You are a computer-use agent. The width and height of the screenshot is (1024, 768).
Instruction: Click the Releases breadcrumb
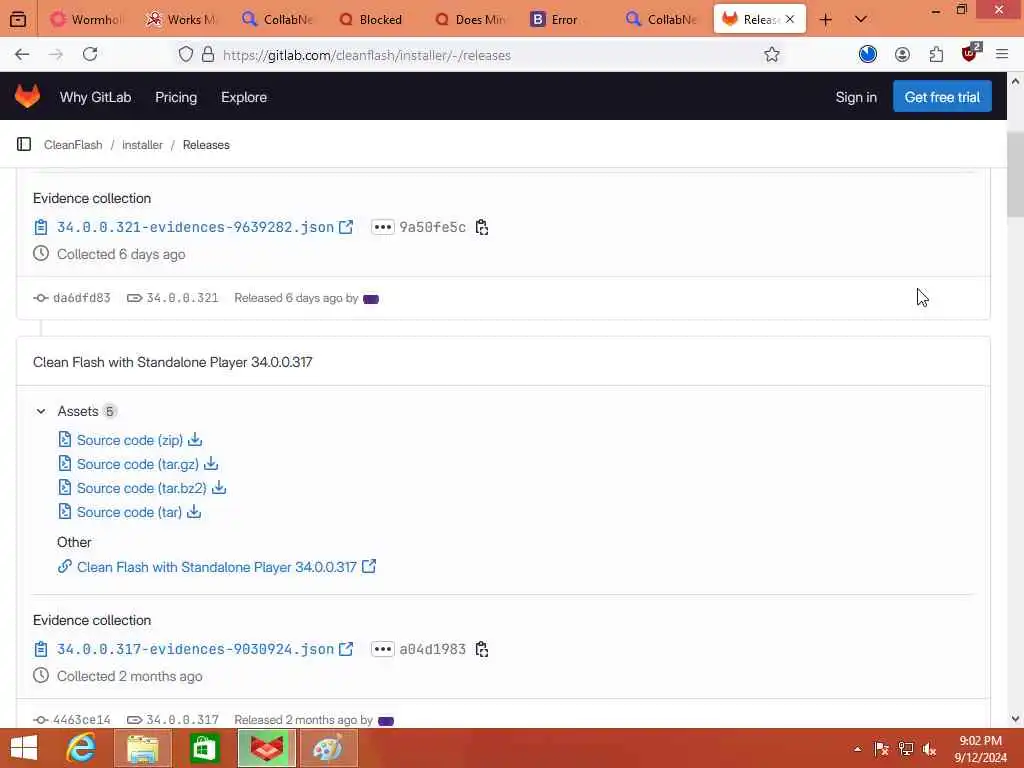[206, 145]
